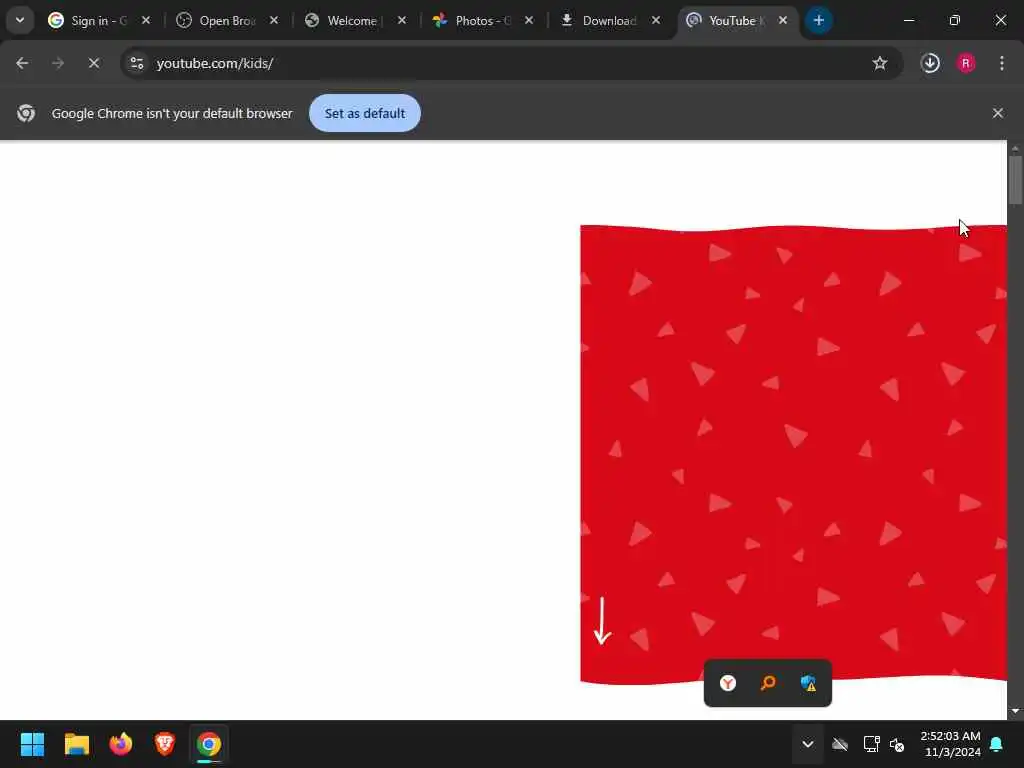This screenshot has height=768, width=1024.
Task: Open the clock and date 2:52:03 AM
Action: [x=951, y=744]
